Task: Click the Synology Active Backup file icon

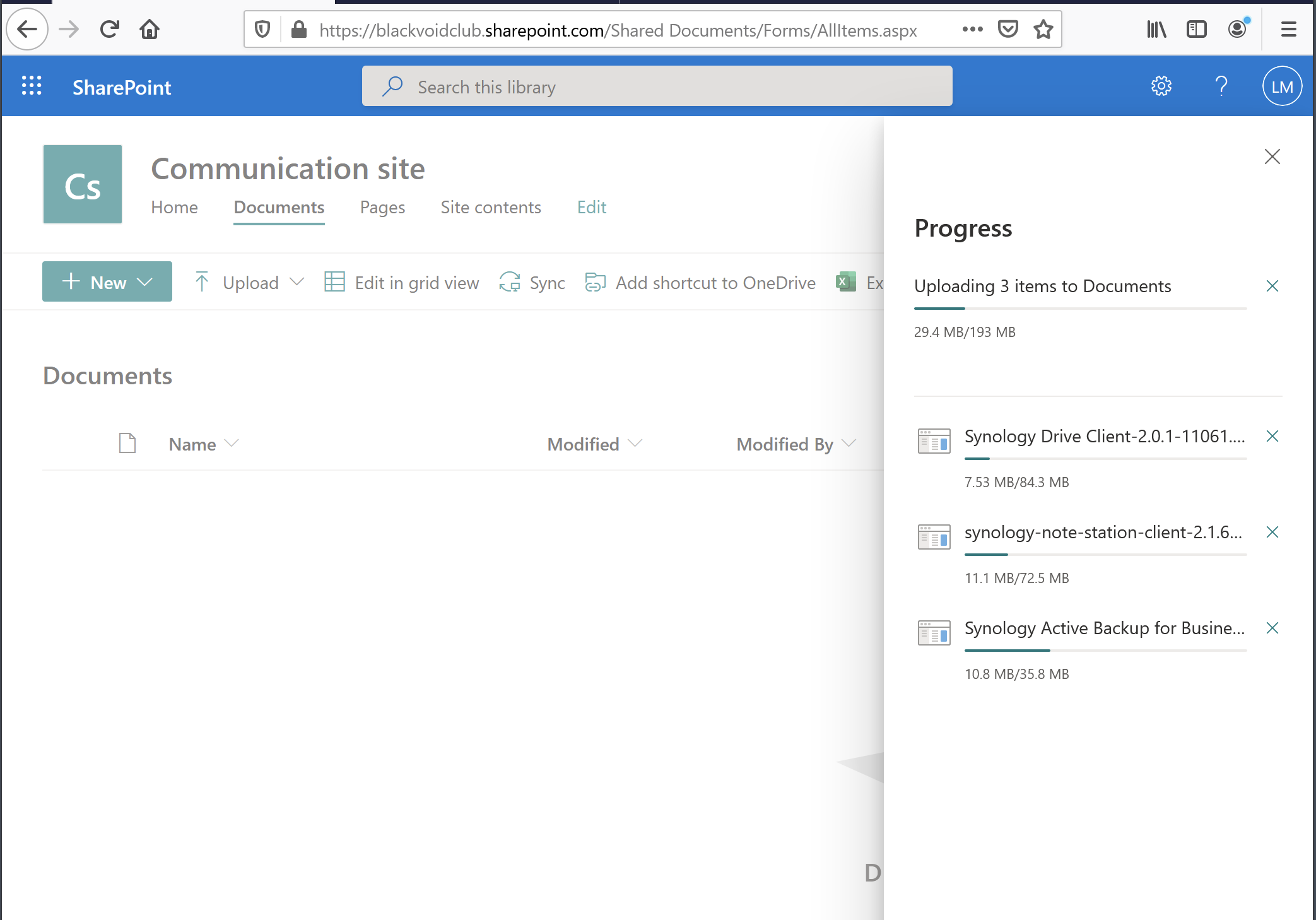Action: tap(934, 633)
